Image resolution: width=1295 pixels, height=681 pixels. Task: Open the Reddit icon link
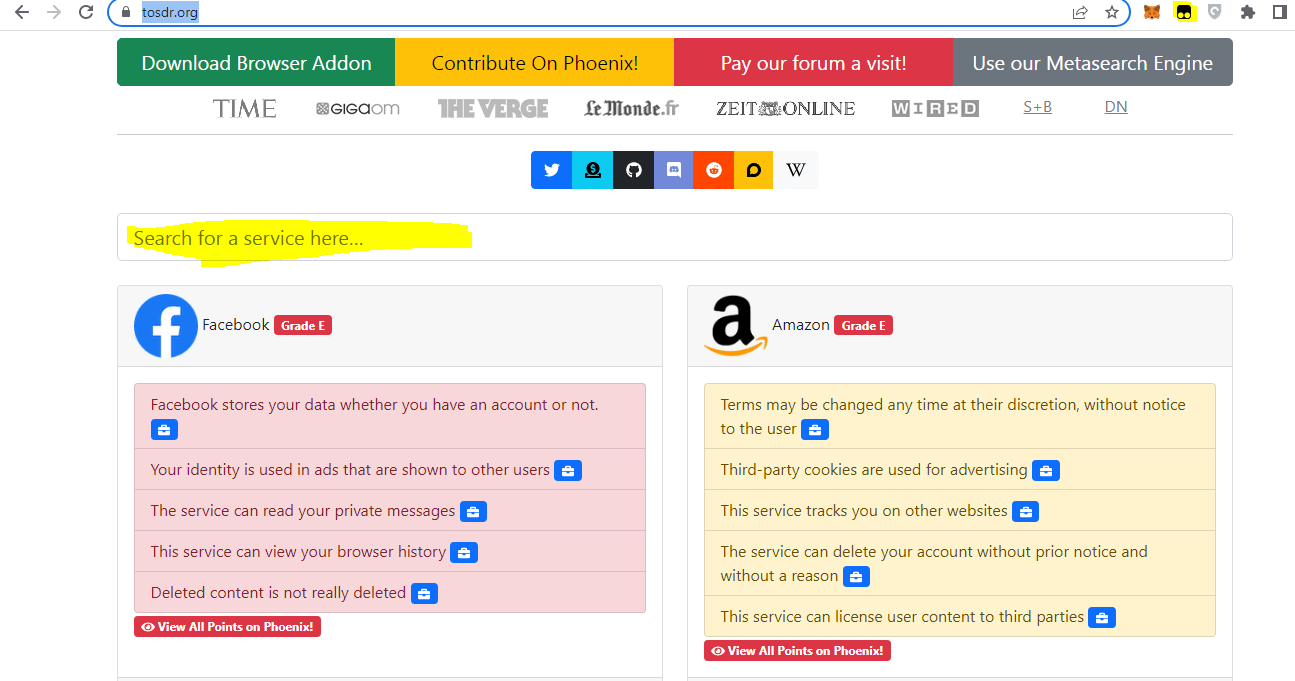pyautogui.click(x=714, y=170)
